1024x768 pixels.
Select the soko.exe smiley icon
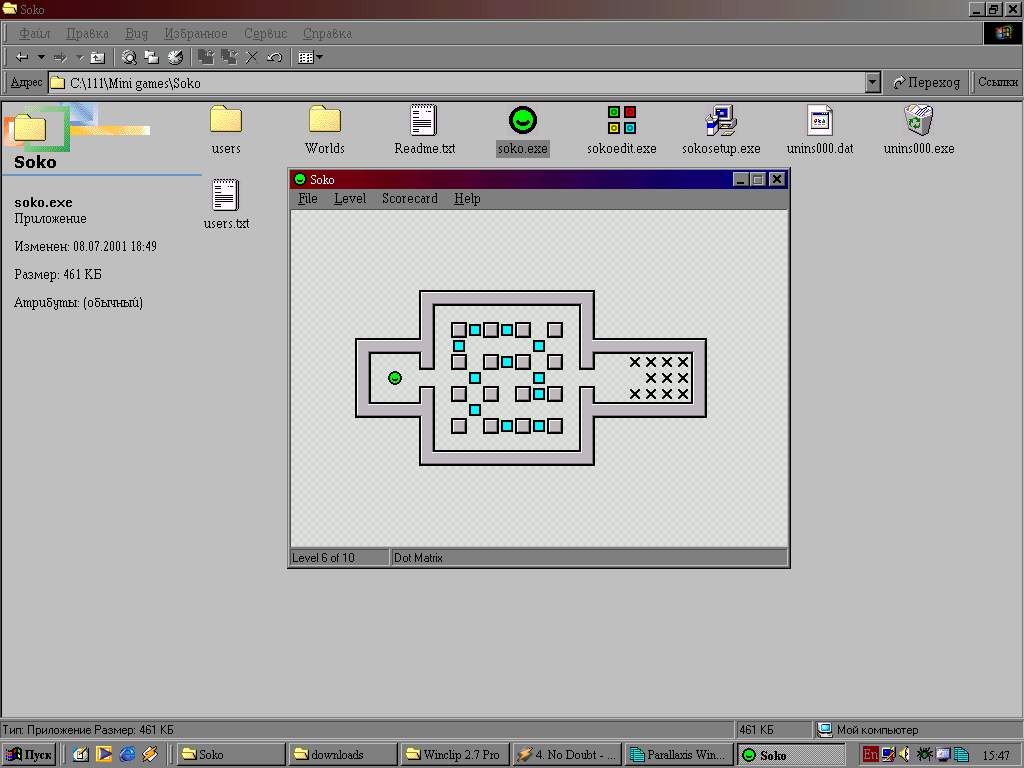pos(522,121)
